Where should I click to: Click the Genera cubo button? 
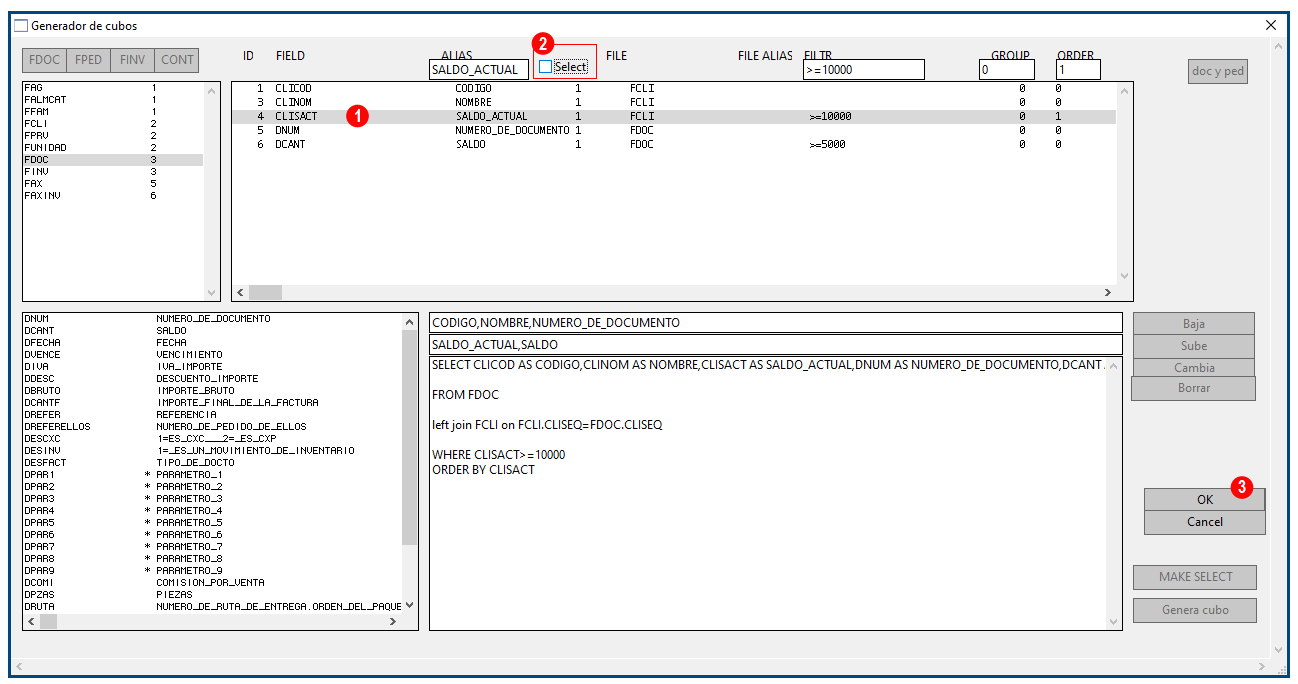tap(1195, 610)
